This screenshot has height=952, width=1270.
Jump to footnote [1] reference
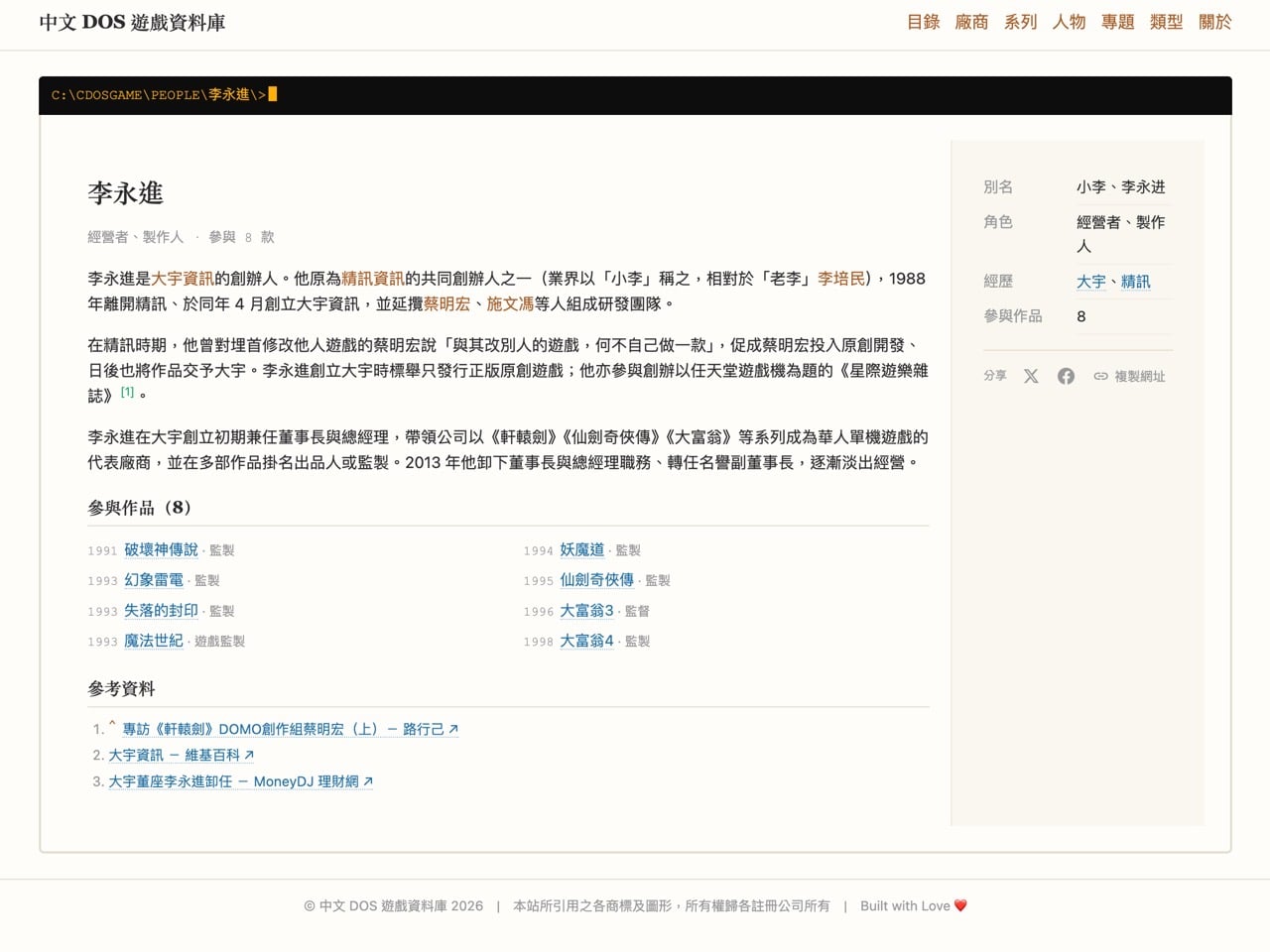[x=127, y=392]
